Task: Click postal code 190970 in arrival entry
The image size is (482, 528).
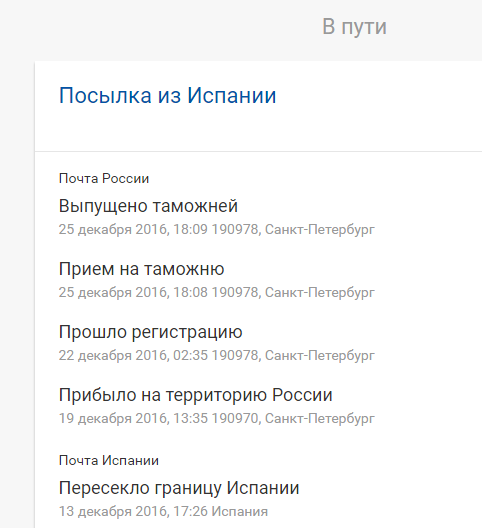Action: pos(236,418)
